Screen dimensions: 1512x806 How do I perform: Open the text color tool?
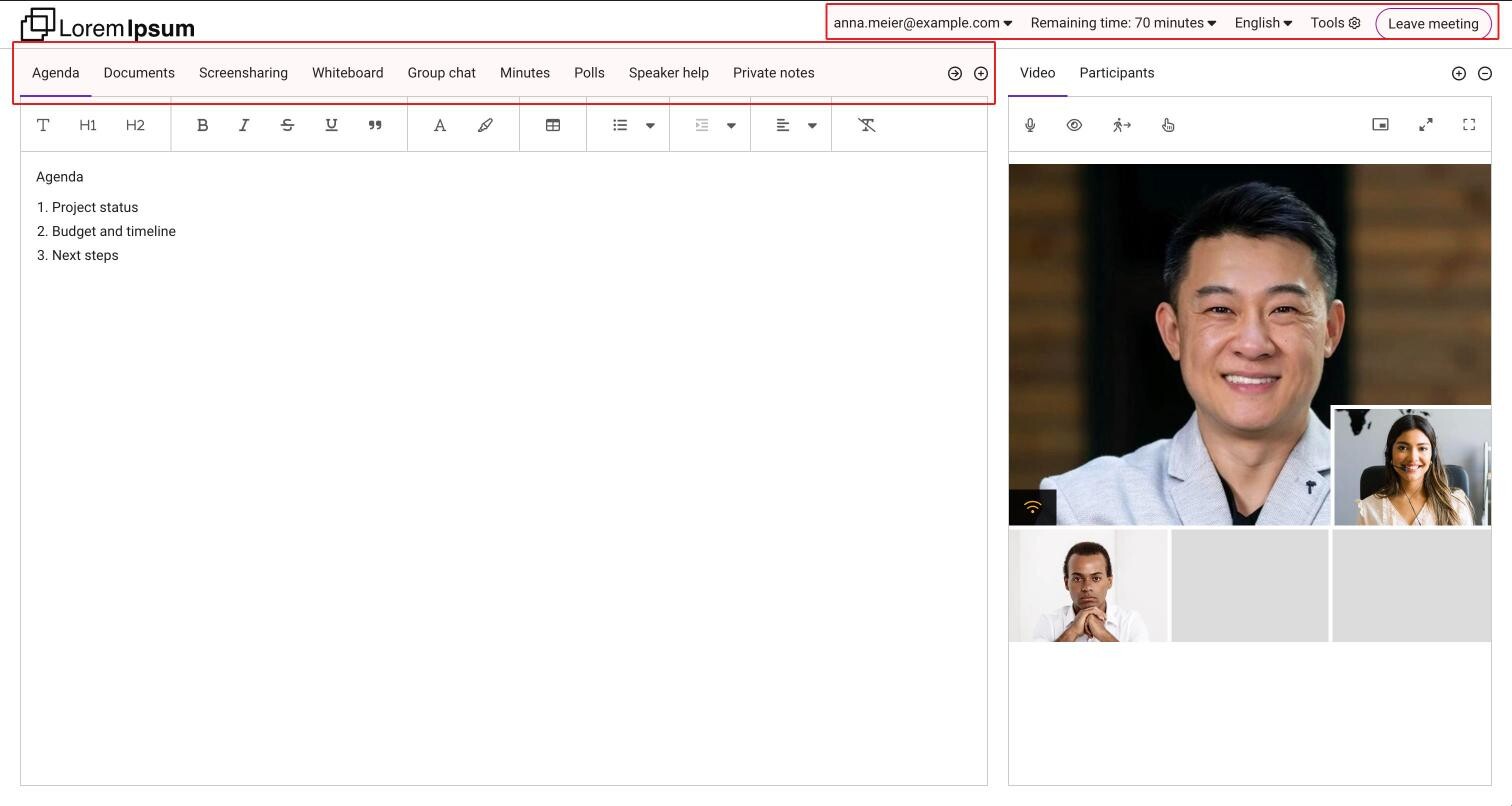(x=439, y=125)
